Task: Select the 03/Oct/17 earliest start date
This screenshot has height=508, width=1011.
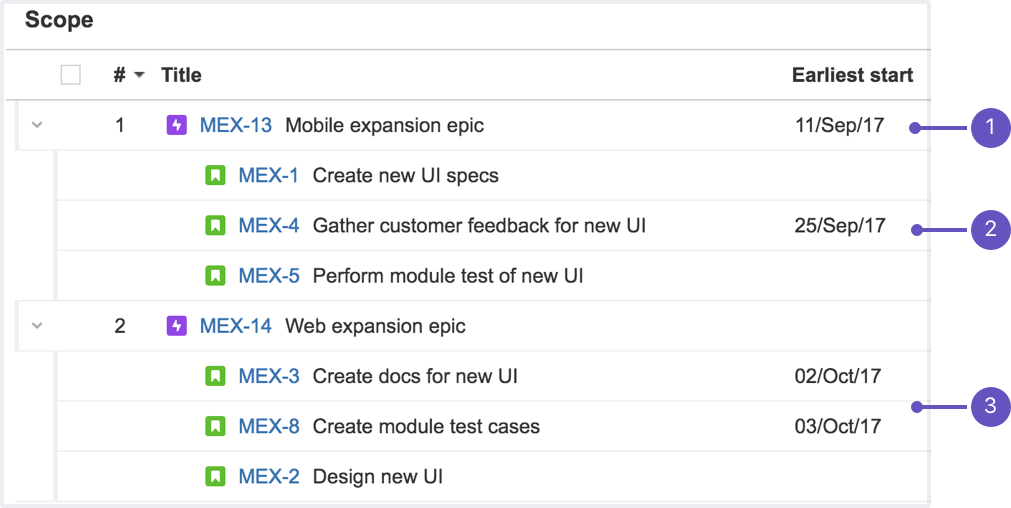Action: coord(838,426)
